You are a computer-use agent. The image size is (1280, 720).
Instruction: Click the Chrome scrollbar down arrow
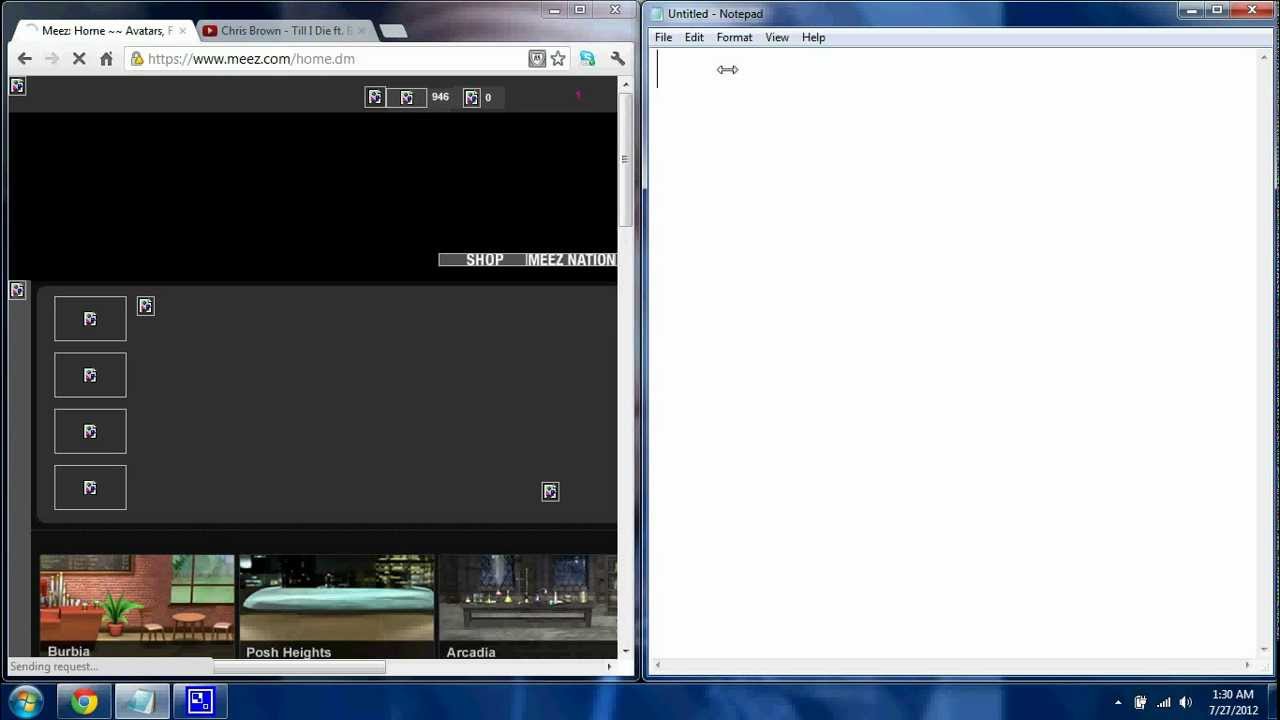(x=626, y=652)
